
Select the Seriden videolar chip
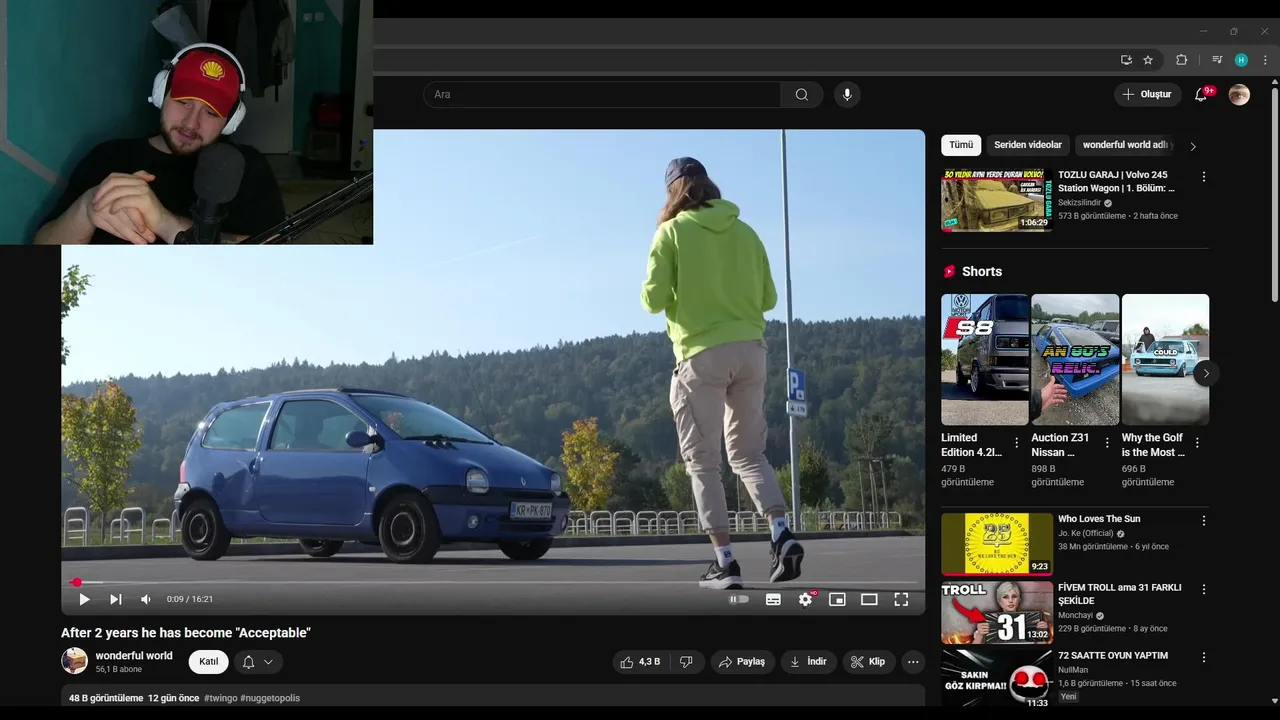[x=1028, y=145]
